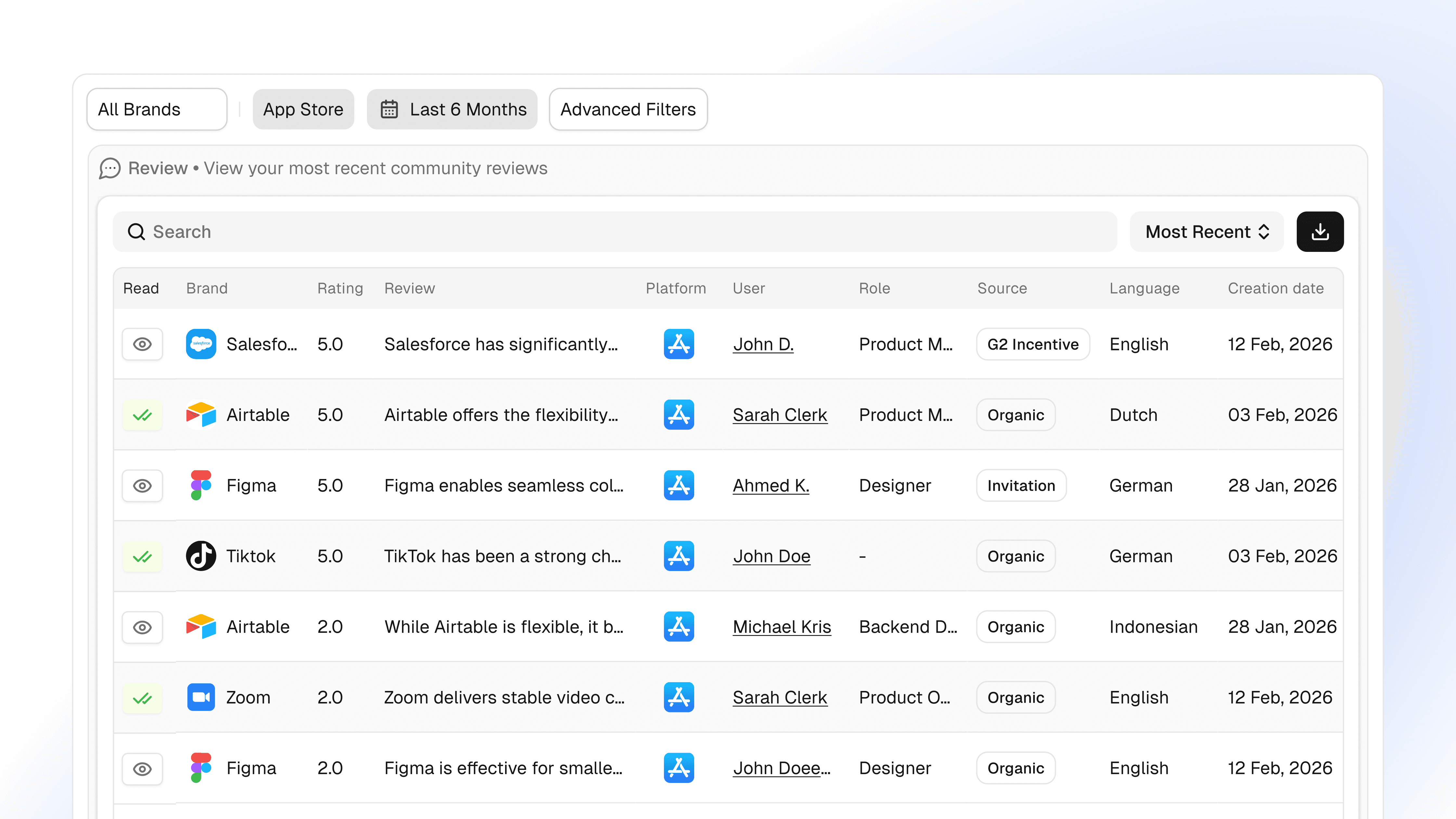Expand the Most Recent sort dropdown
This screenshot has height=819, width=1456.
pos(1206,232)
